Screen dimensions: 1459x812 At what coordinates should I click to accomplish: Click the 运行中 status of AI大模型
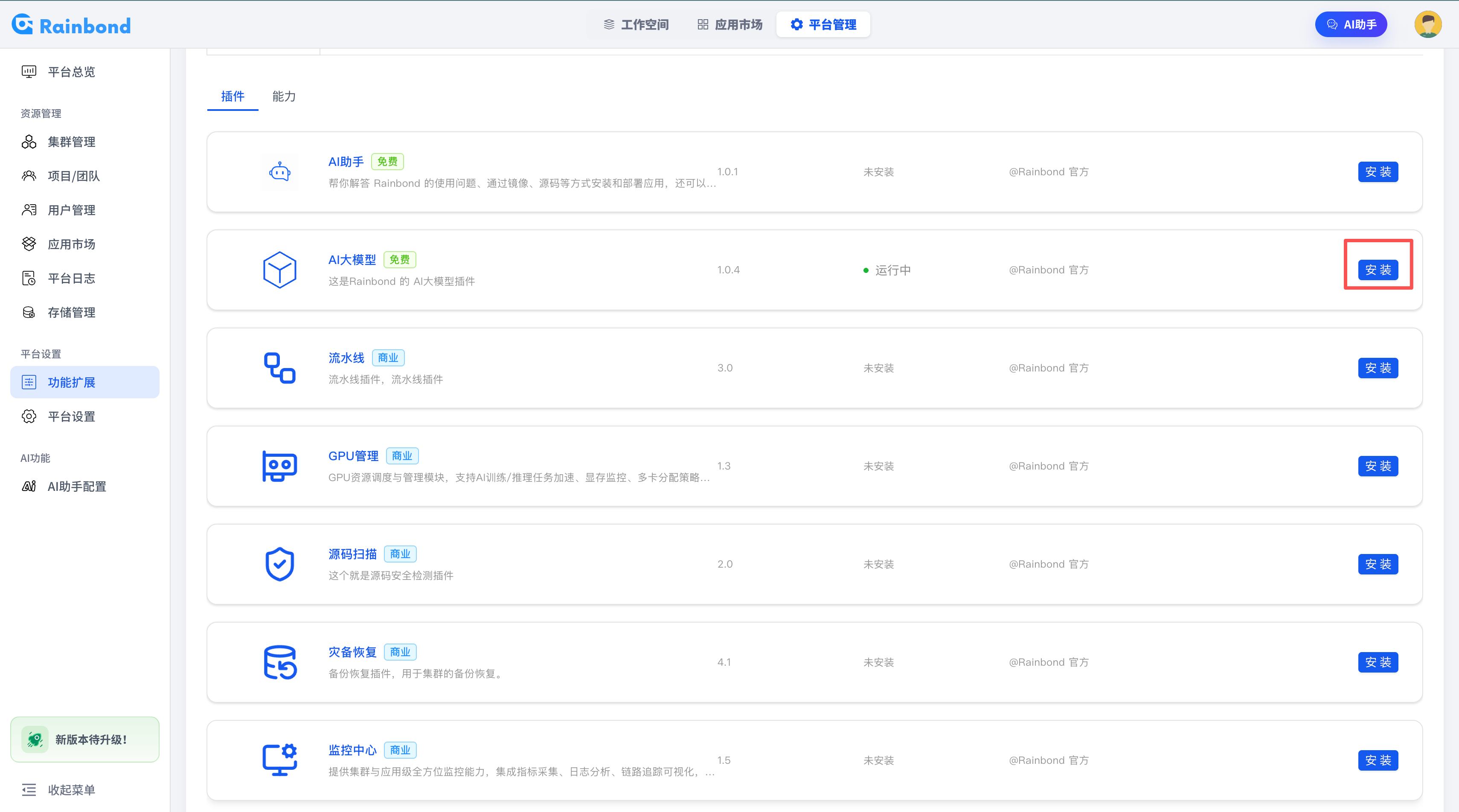pos(887,270)
